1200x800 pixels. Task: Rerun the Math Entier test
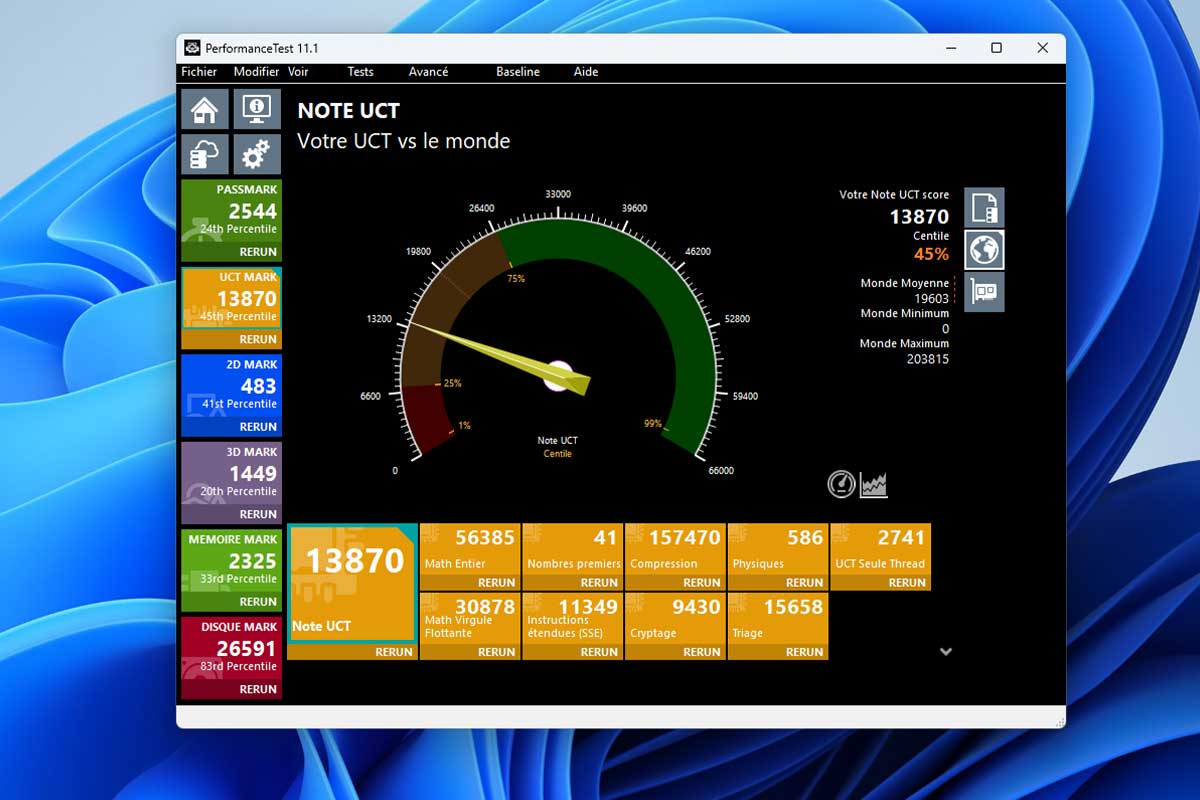(497, 583)
